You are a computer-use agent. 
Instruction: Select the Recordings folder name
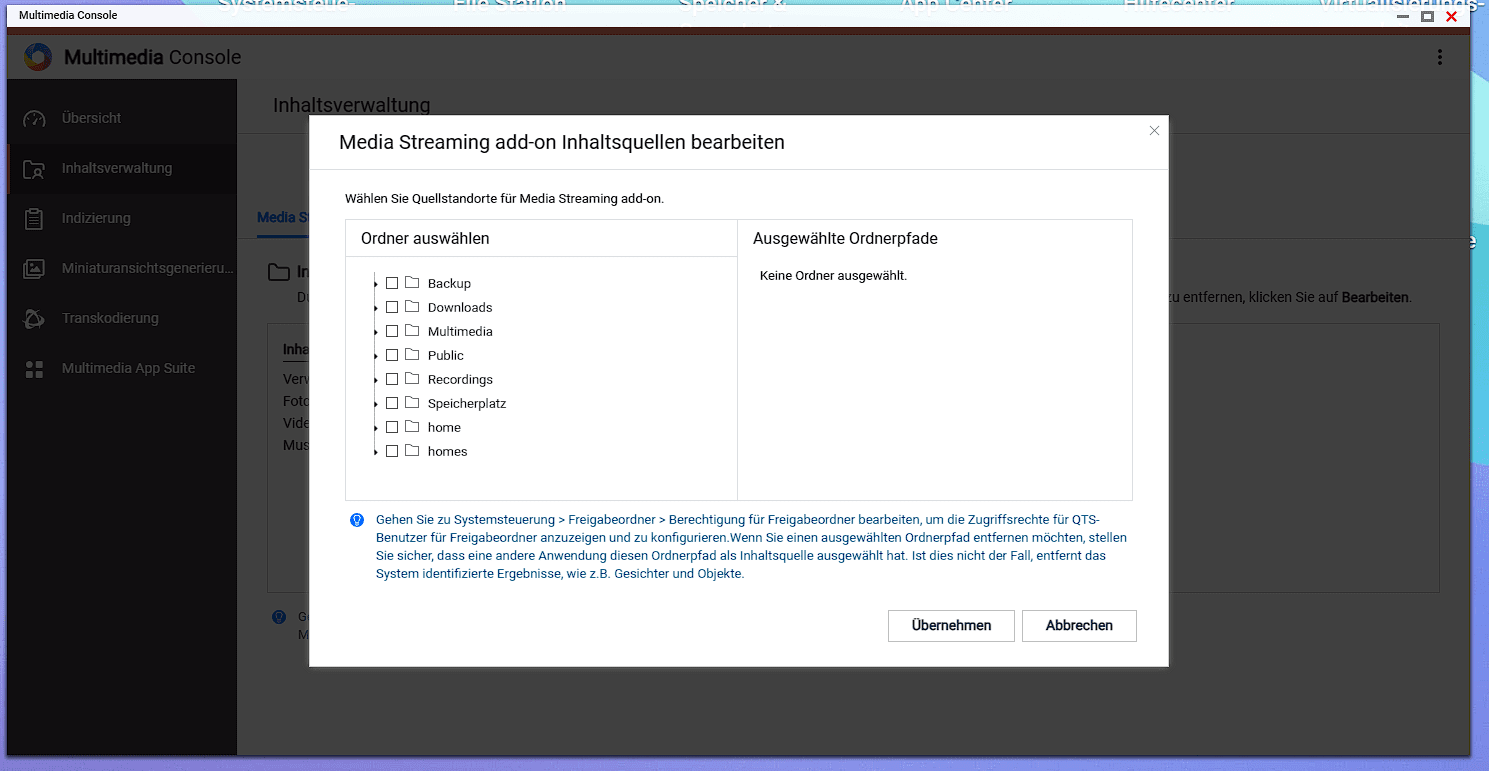[460, 379]
